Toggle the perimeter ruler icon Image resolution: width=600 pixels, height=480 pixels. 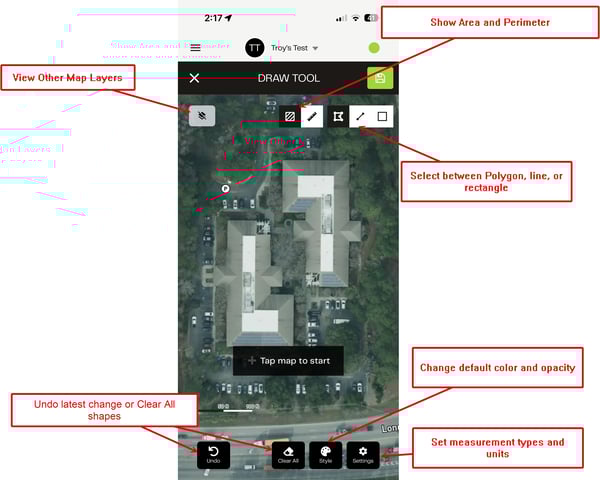[312, 116]
